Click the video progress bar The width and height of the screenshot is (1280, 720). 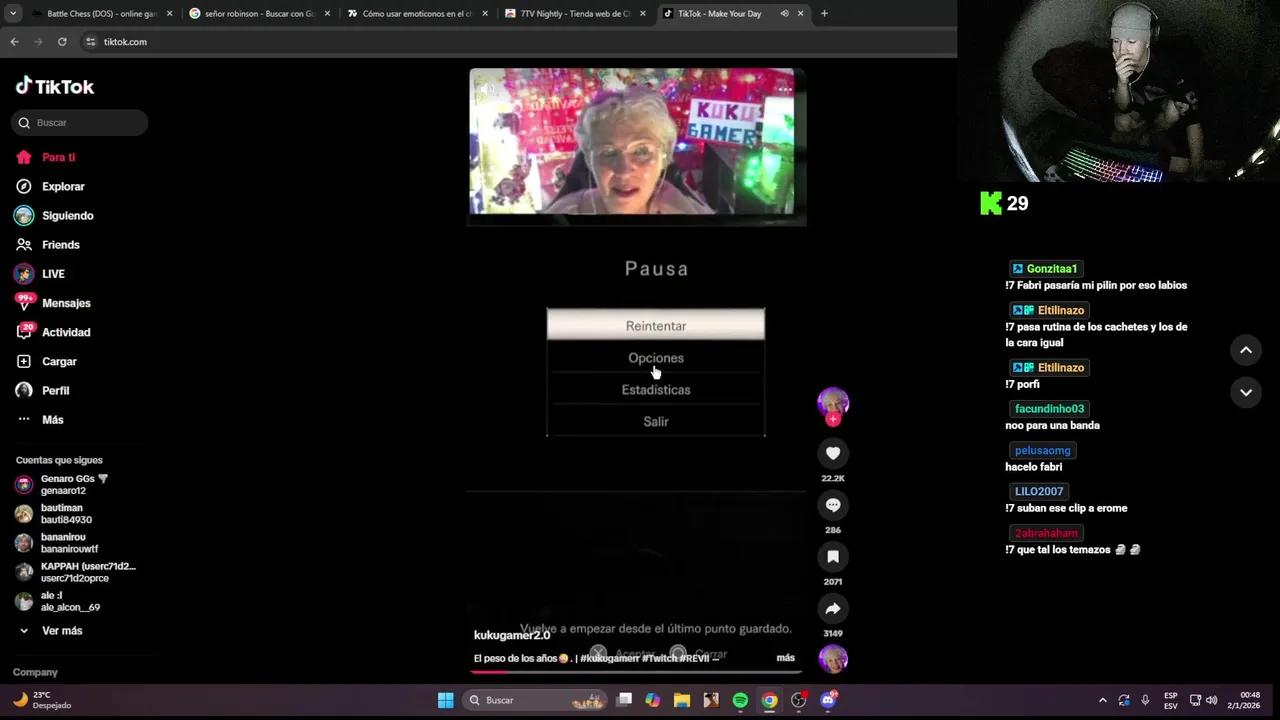pos(637,672)
